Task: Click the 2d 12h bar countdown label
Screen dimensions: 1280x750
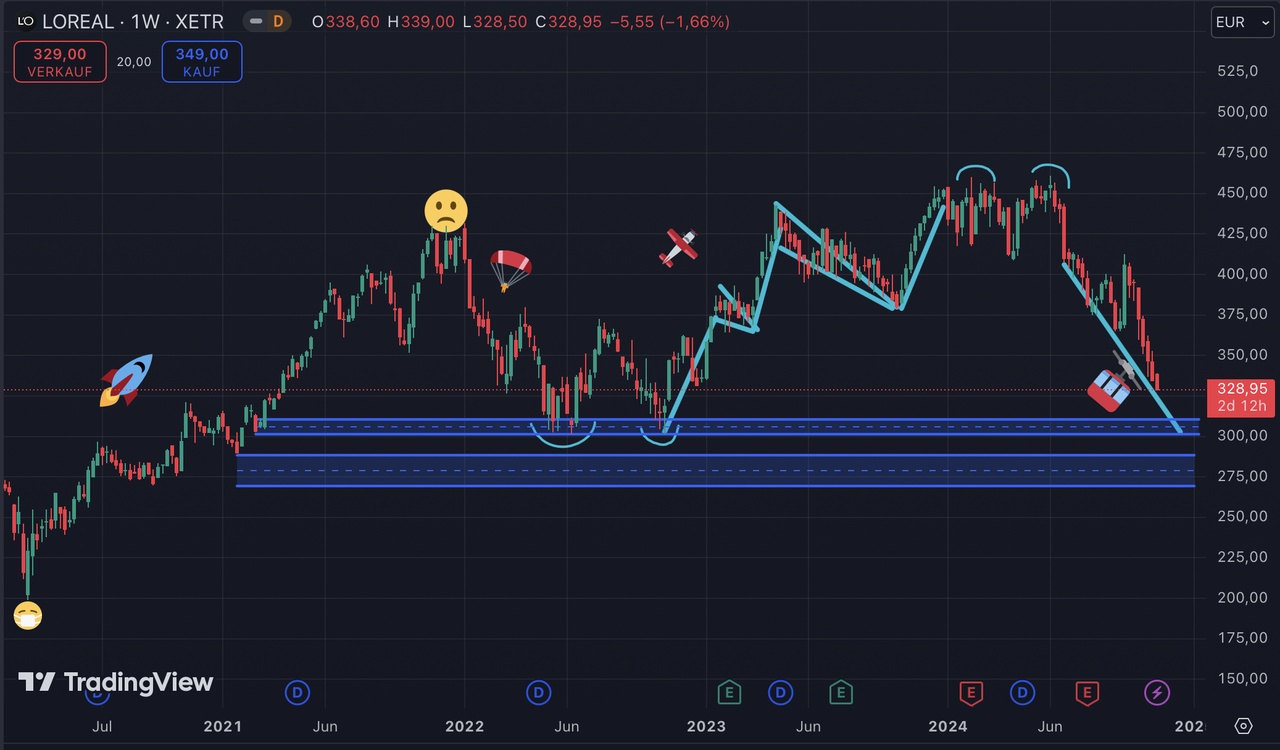Action: [1241, 405]
